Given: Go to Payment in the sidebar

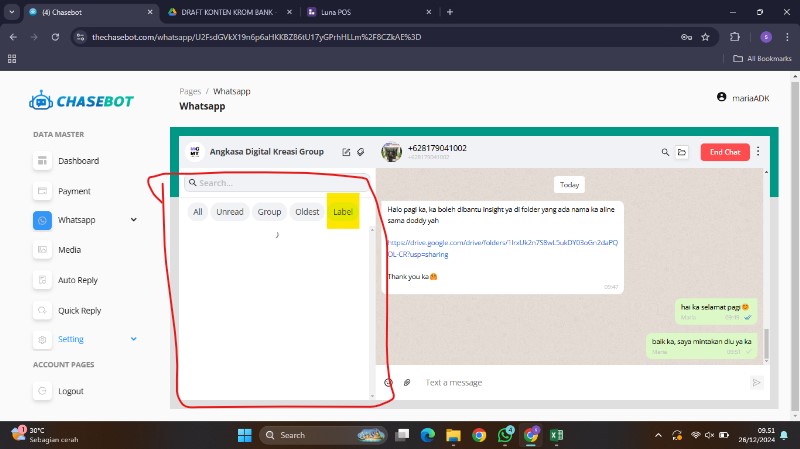Looking at the screenshot, I should point(74,191).
